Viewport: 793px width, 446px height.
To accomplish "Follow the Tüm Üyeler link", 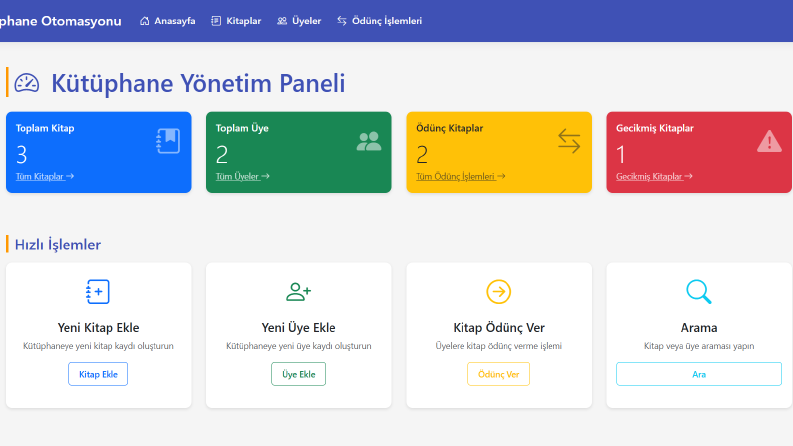I will pos(242,176).
